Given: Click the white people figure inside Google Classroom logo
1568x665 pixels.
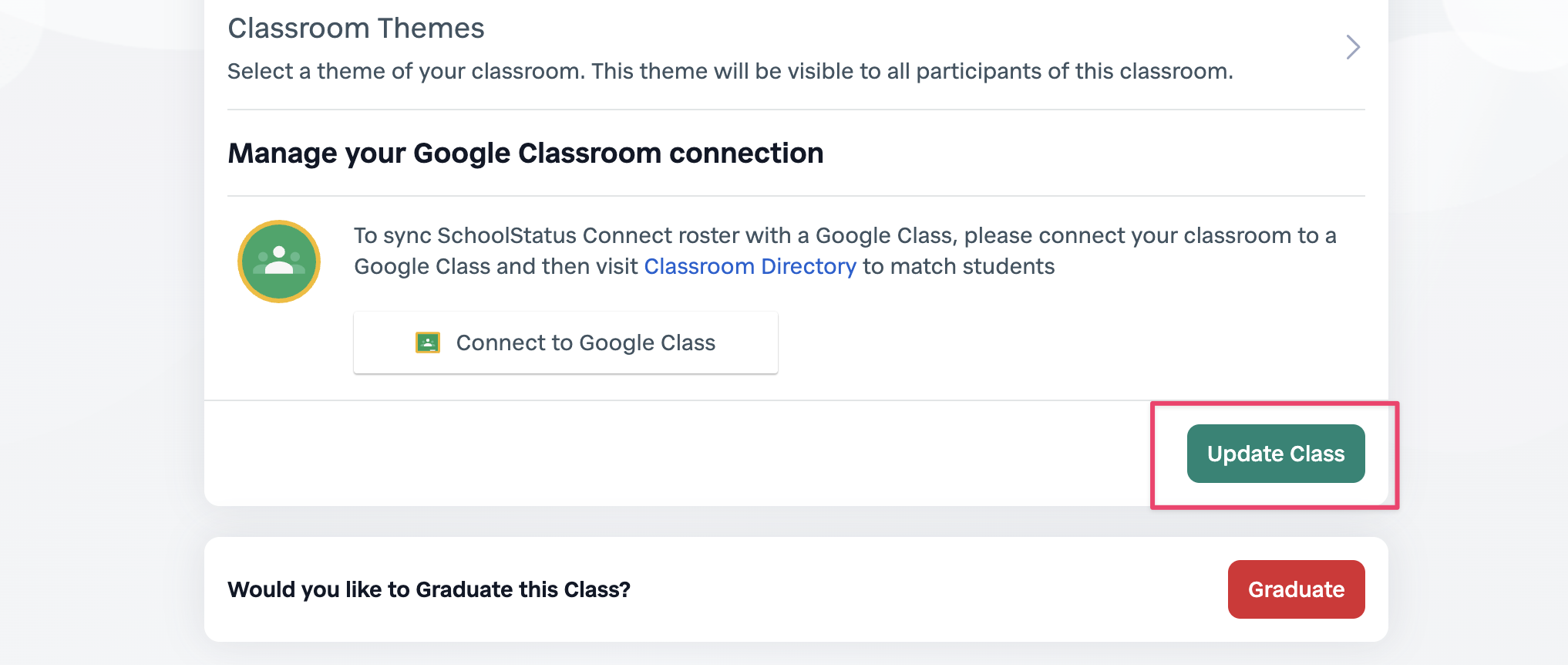Looking at the screenshot, I should pyautogui.click(x=279, y=261).
